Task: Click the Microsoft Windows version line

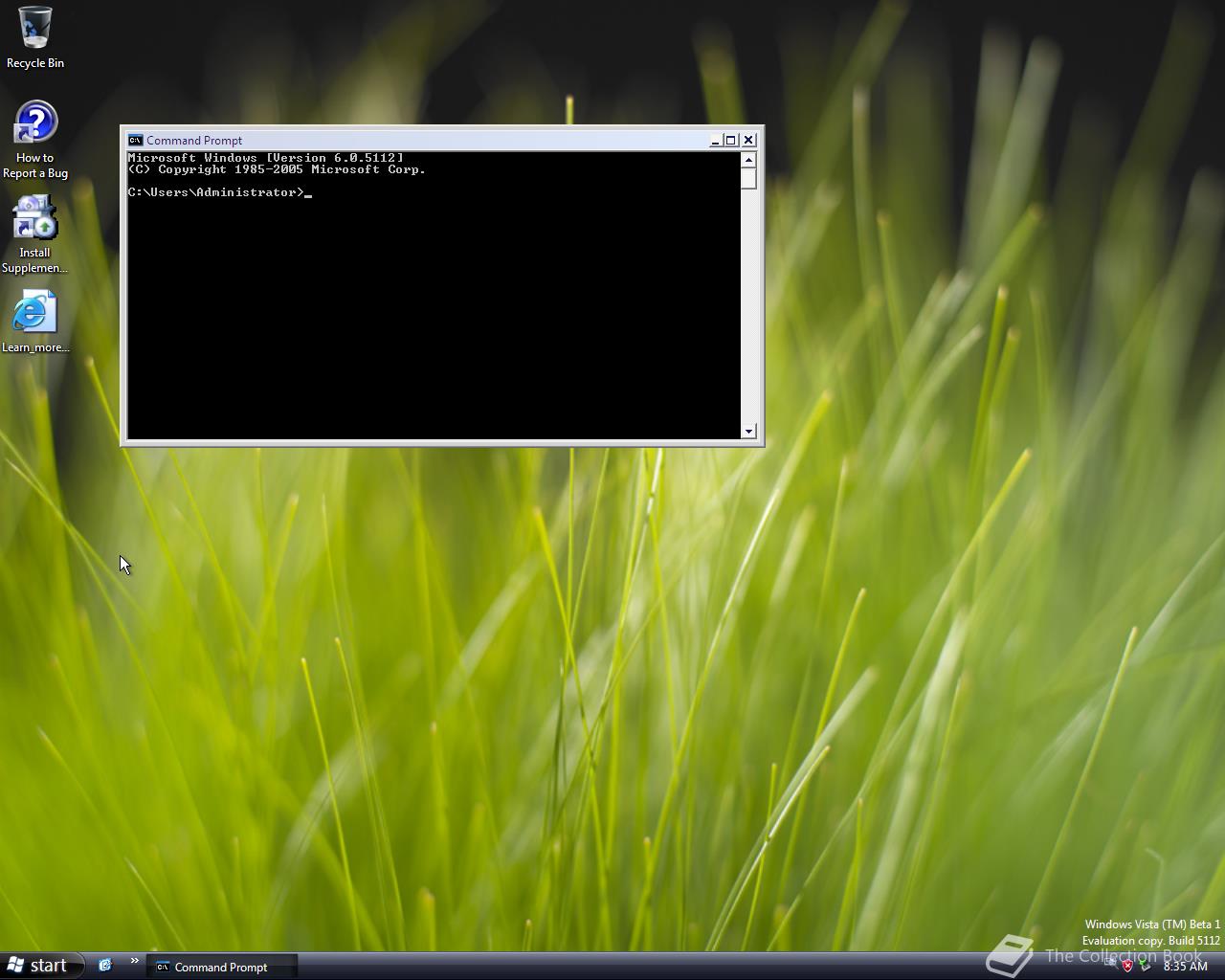Action: coord(265,158)
